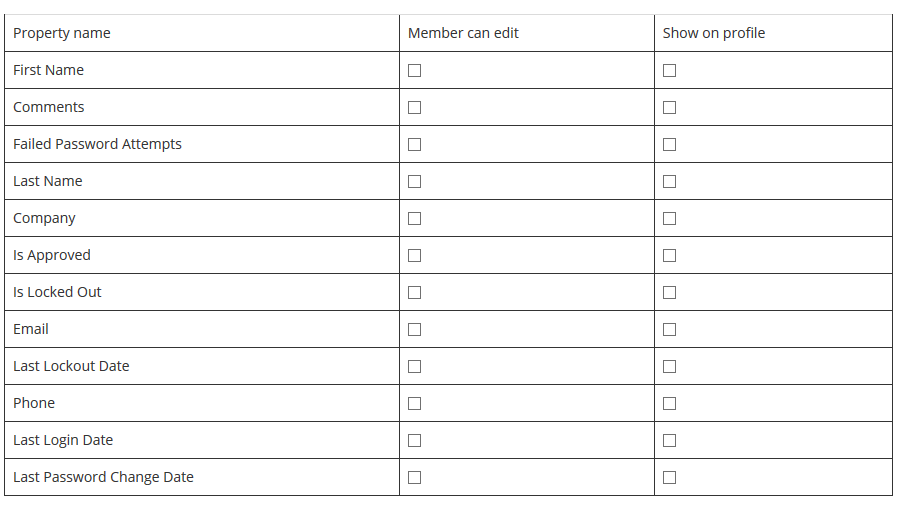Toggle Member can edit for Is Approved
Viewport: 906px width, 512px height.
pos(414,255)
